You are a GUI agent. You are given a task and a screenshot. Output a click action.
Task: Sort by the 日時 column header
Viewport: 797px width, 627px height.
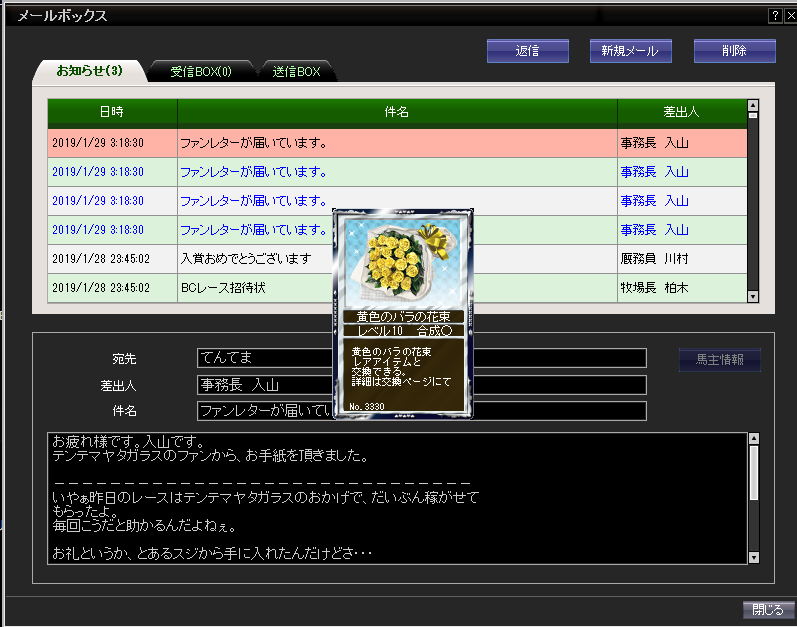click(x=112, y=112)
